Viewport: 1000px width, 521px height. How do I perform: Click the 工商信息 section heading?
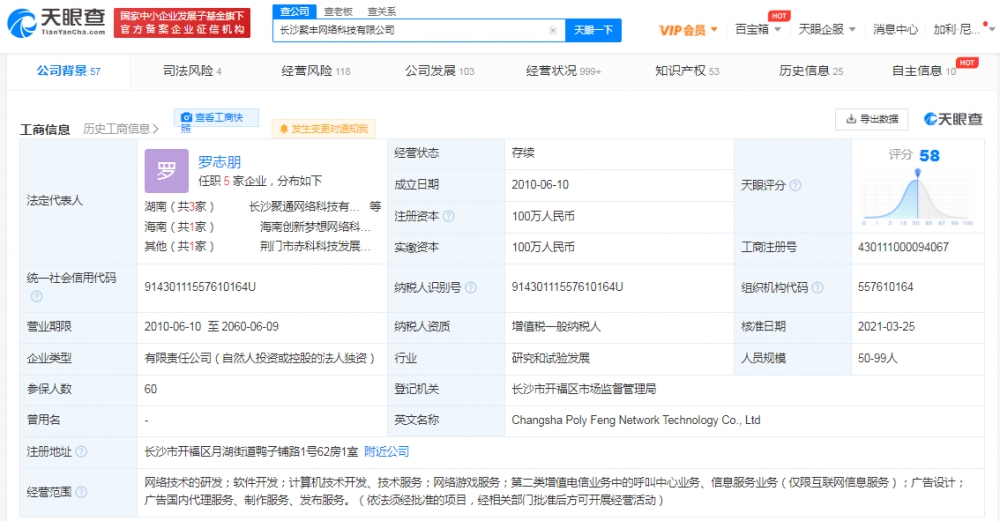click(x=45, y=130)
